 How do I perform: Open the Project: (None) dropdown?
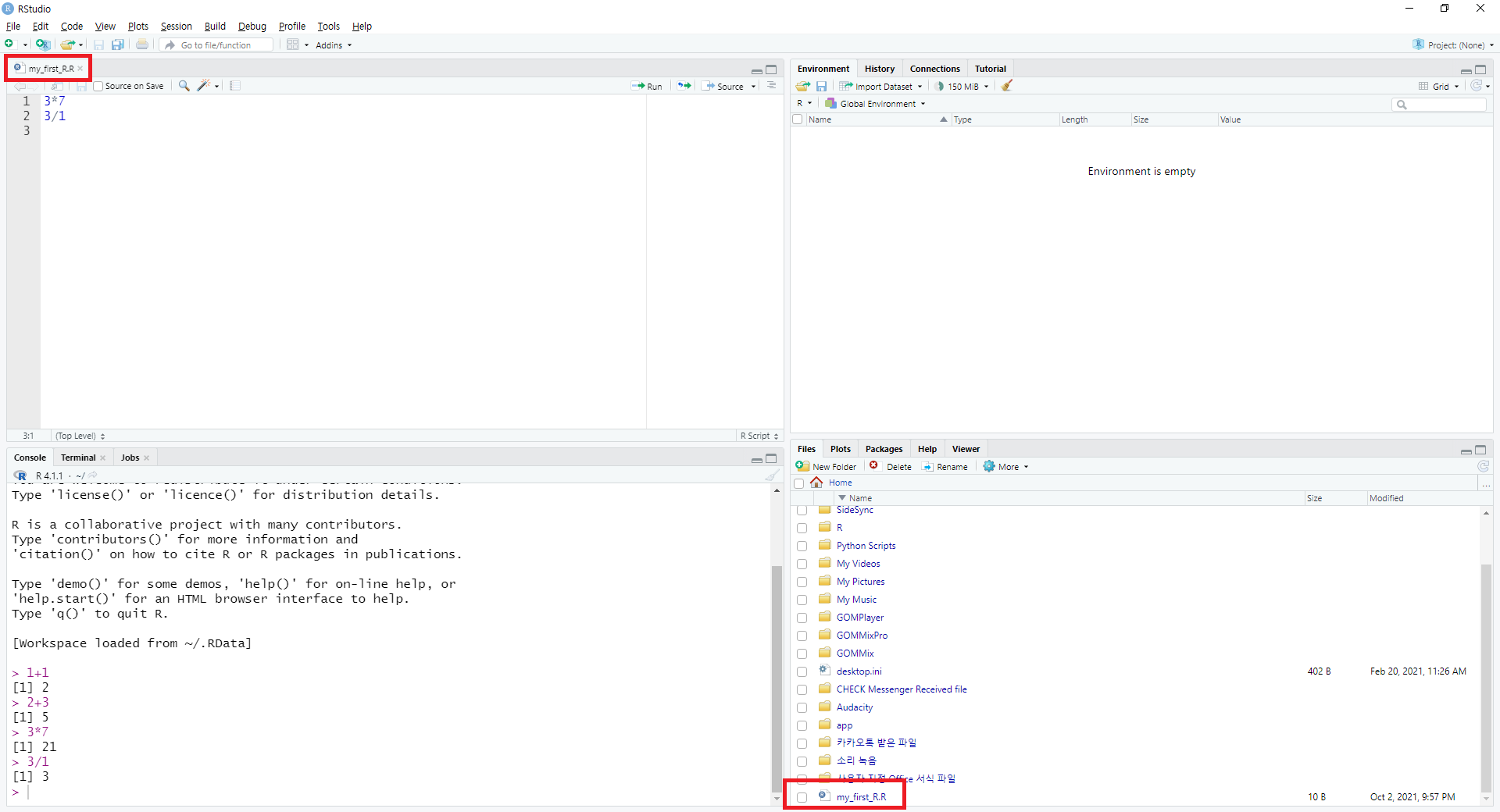tap(1453, 45)
